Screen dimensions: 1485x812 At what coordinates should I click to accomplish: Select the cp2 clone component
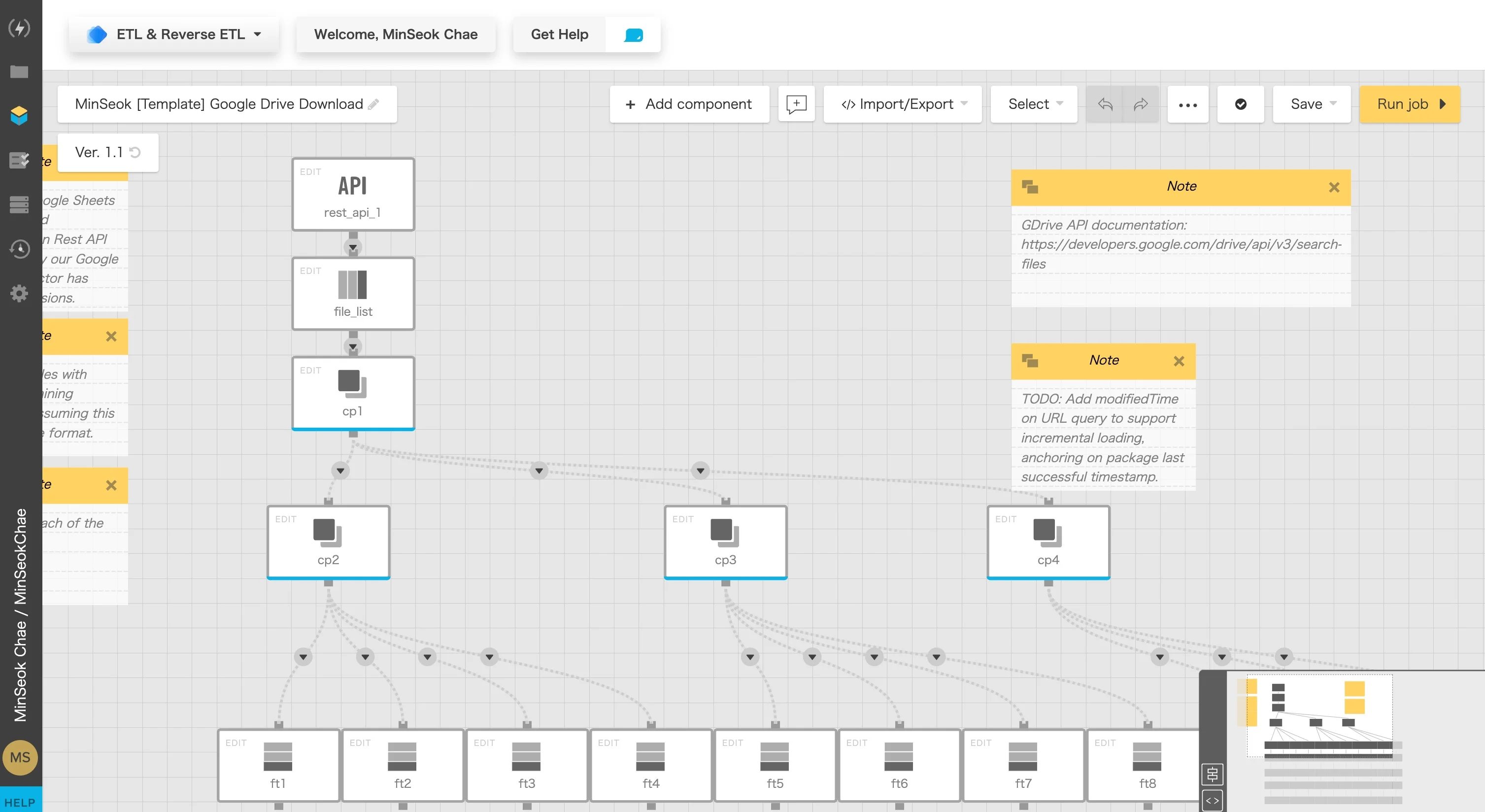[328, 542]
